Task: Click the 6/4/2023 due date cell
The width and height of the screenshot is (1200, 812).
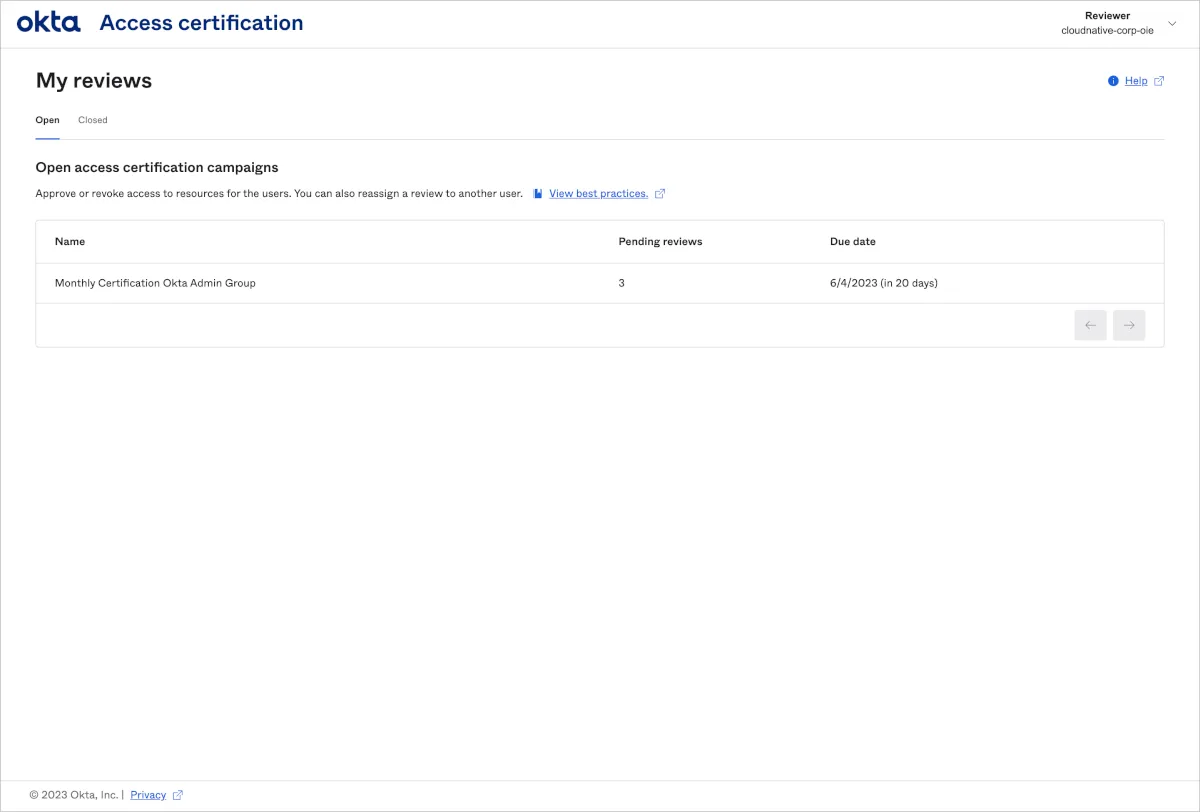Action: pos(883,283)
